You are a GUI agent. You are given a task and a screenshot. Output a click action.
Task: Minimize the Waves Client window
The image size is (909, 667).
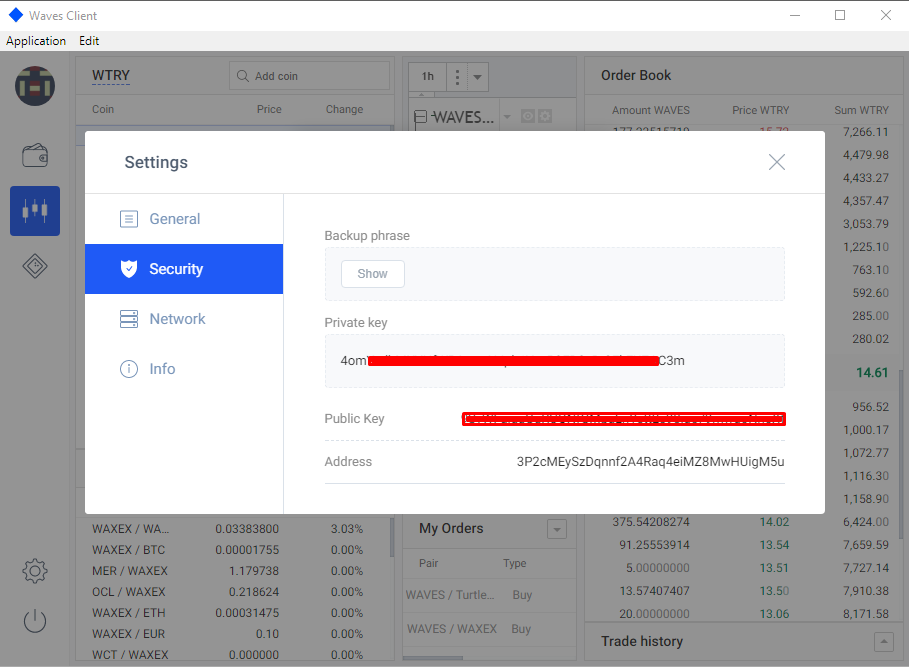tap(795, 16)
